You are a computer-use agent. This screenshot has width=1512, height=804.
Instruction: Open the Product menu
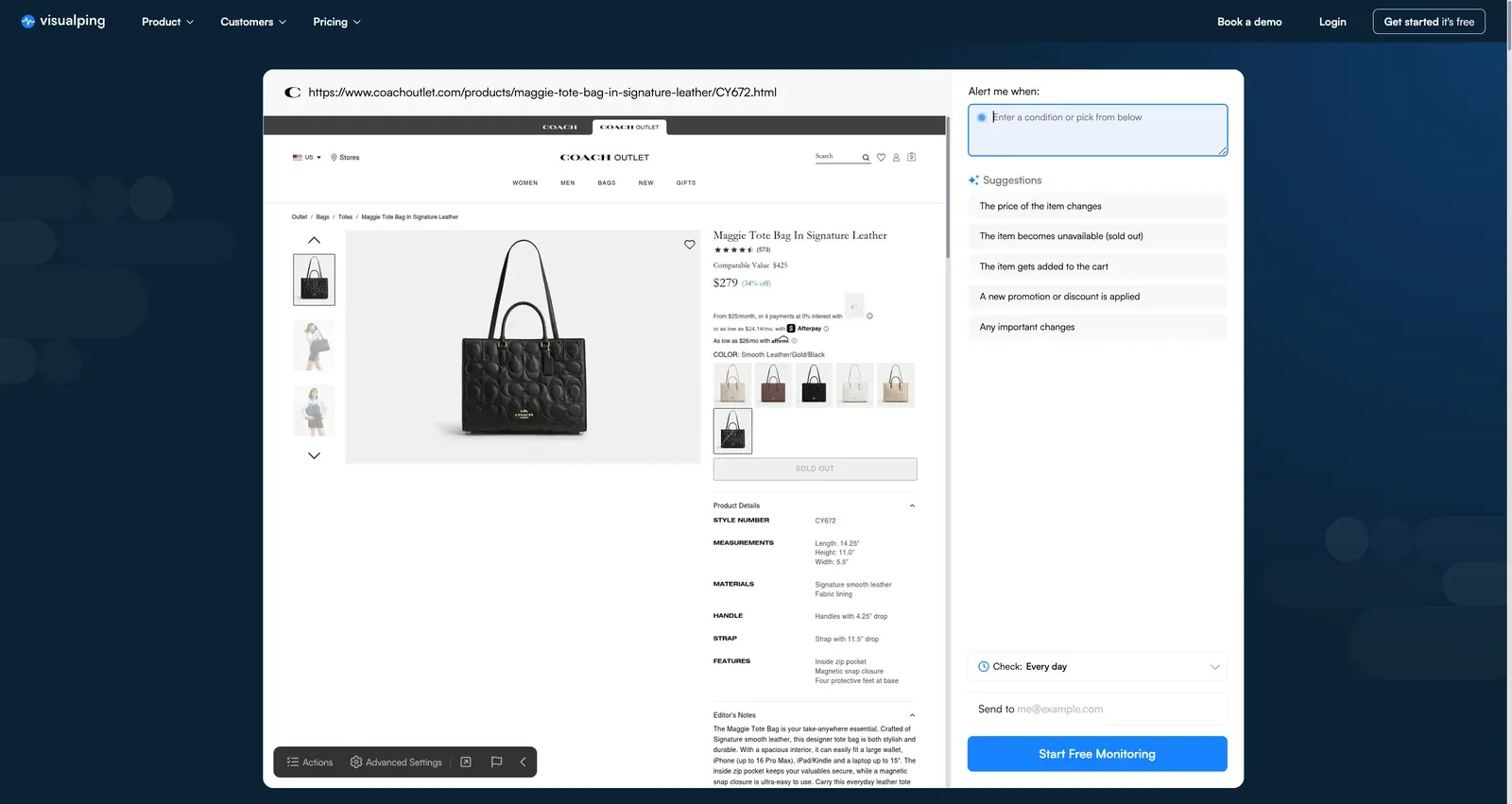[x=167, y=22]
